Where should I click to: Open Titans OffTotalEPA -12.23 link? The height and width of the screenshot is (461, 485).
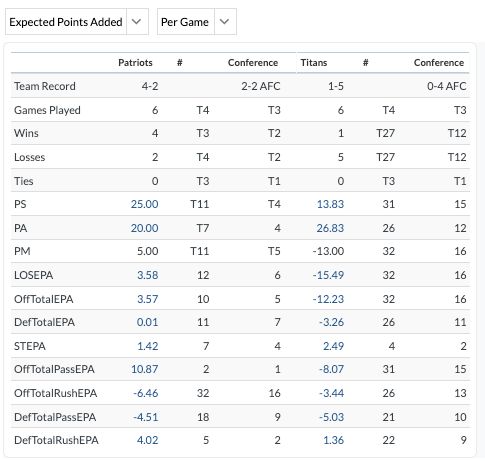pyautogui.click(x=328, y=299)
